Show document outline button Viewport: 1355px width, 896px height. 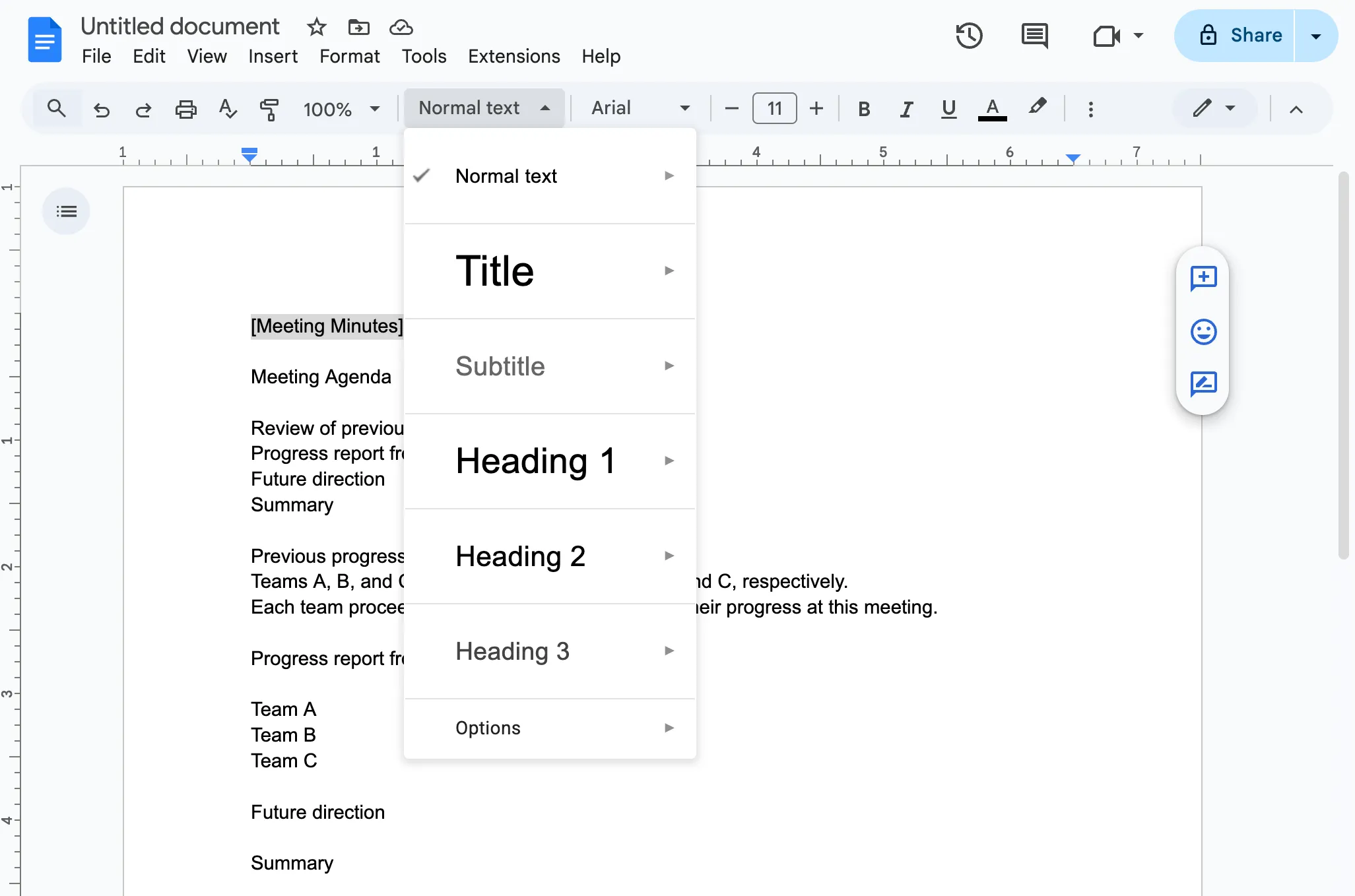66,212
